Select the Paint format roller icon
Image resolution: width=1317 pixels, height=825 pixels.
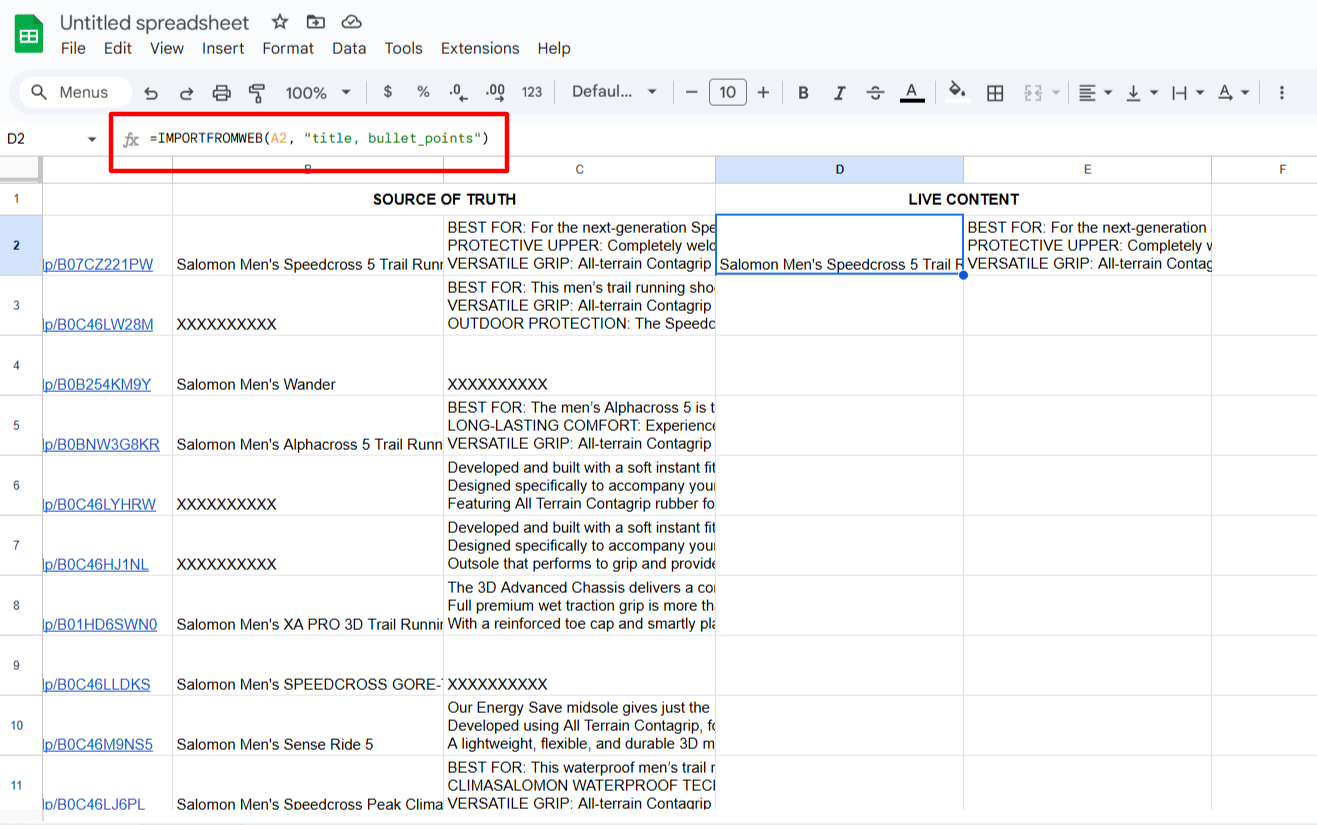tap(257, 93)
